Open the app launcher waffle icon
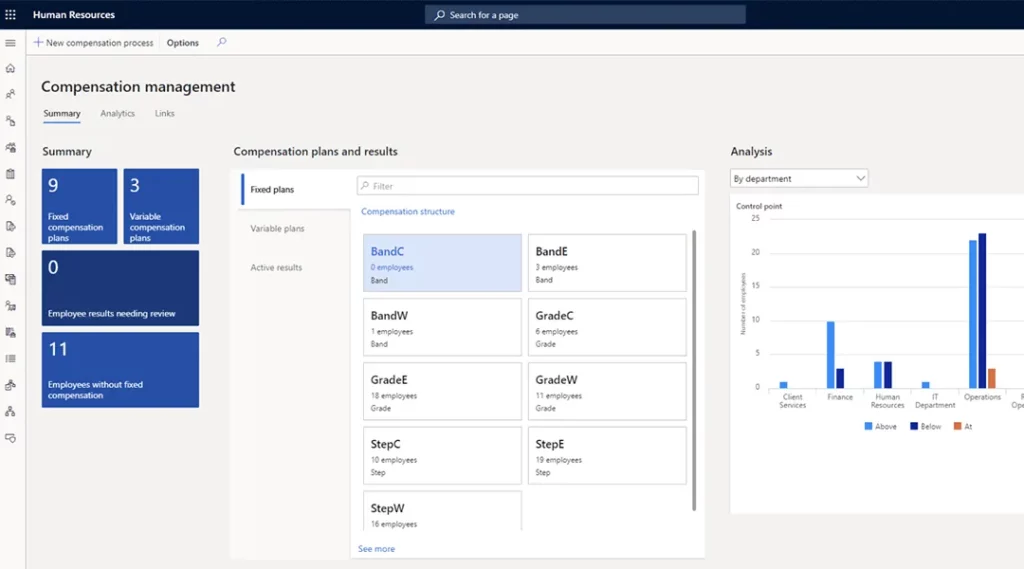 [10, 14]
